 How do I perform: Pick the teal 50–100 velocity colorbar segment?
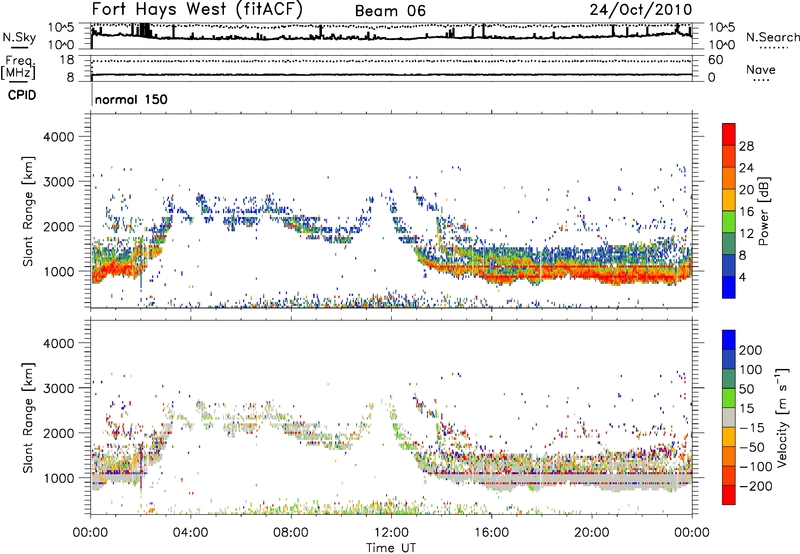click(x=729, y=379)
